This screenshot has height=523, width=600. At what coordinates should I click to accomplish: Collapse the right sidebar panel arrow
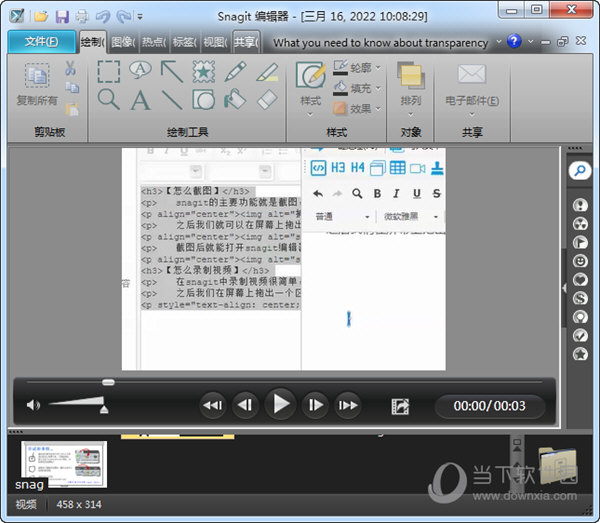coord(564,288)
